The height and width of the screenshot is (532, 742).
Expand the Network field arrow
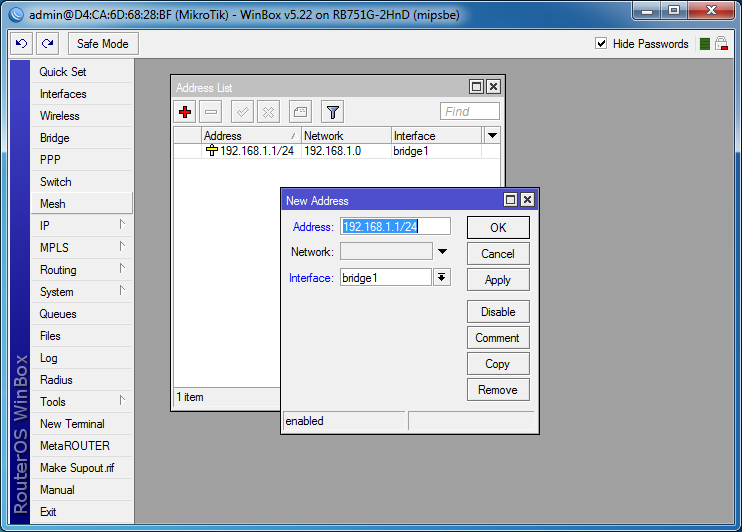[442, 252]
